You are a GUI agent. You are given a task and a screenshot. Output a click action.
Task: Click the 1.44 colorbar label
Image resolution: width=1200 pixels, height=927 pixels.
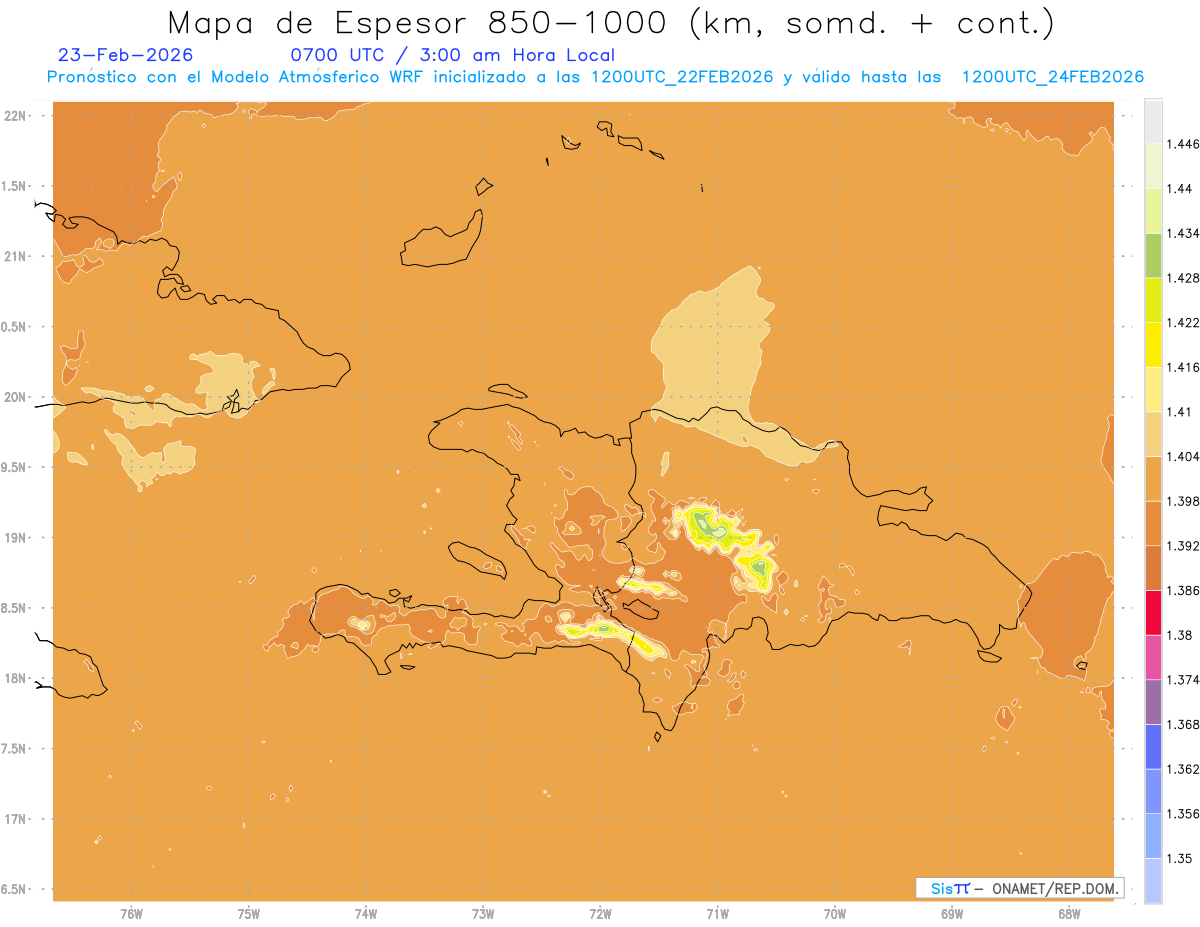tap(1180, 189)
